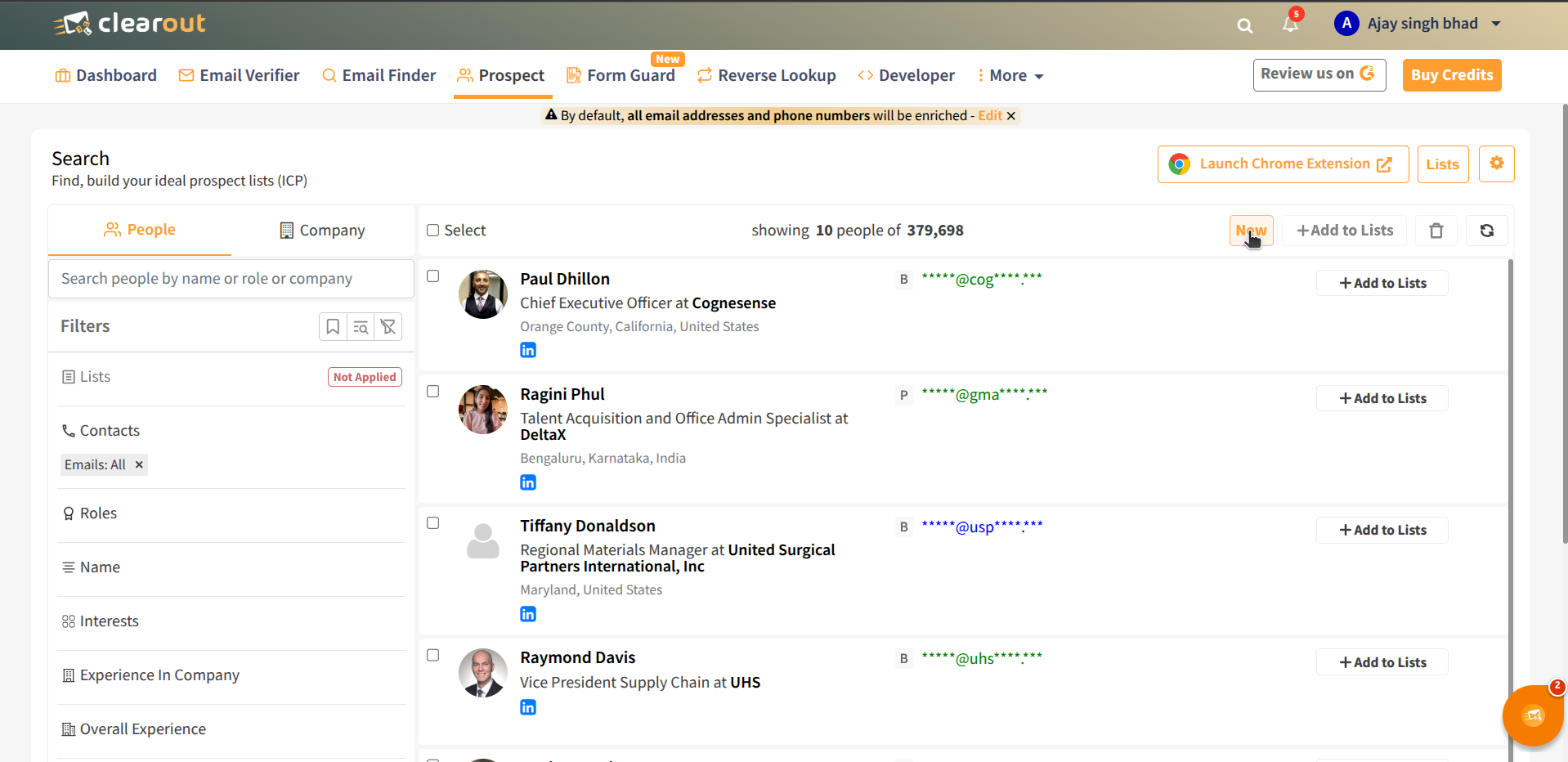Open the Email Verifier menu item
This screenshot has width=1568, height=762.
coord(239,75)
